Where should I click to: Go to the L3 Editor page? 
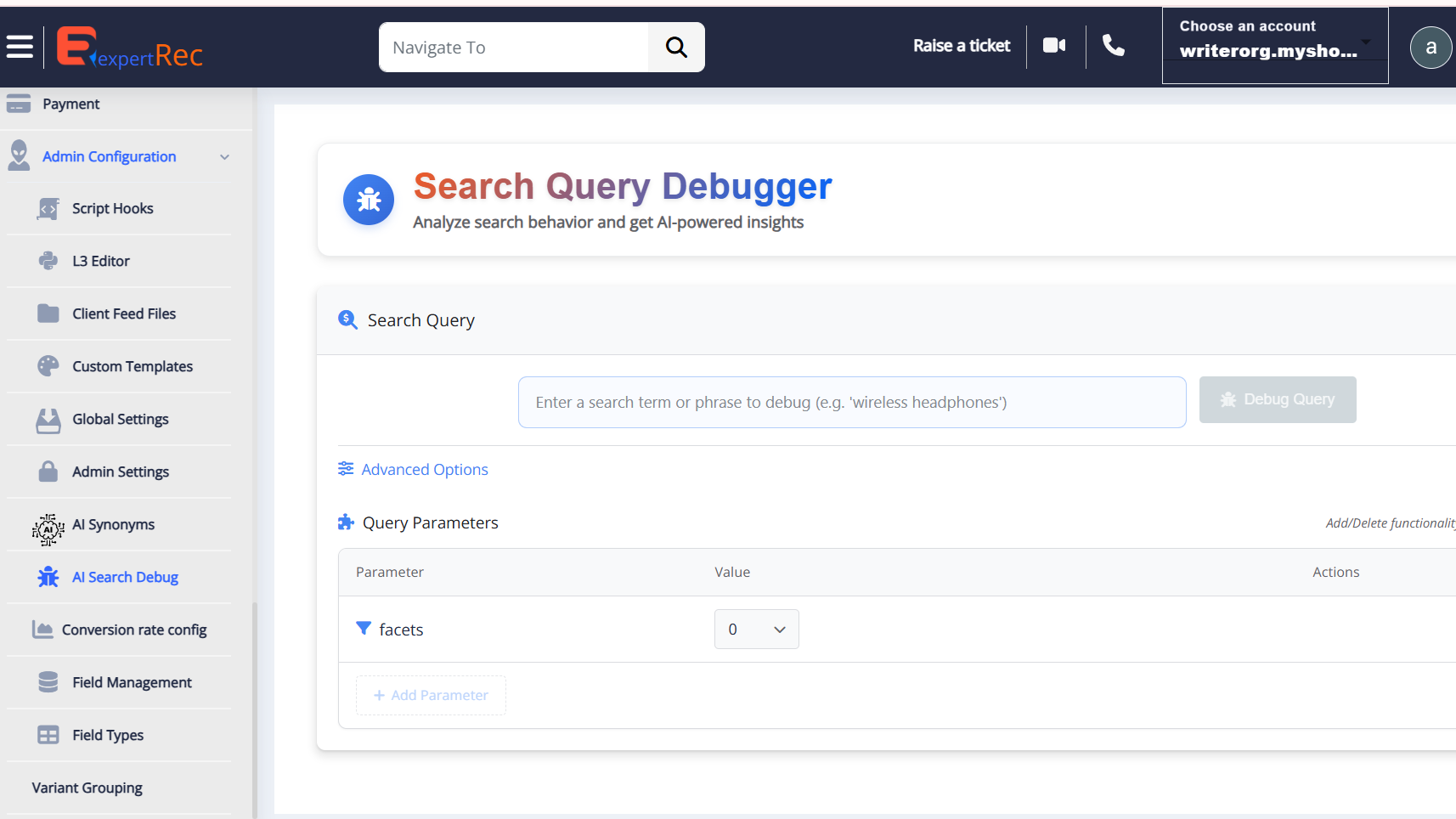point(100,262)
